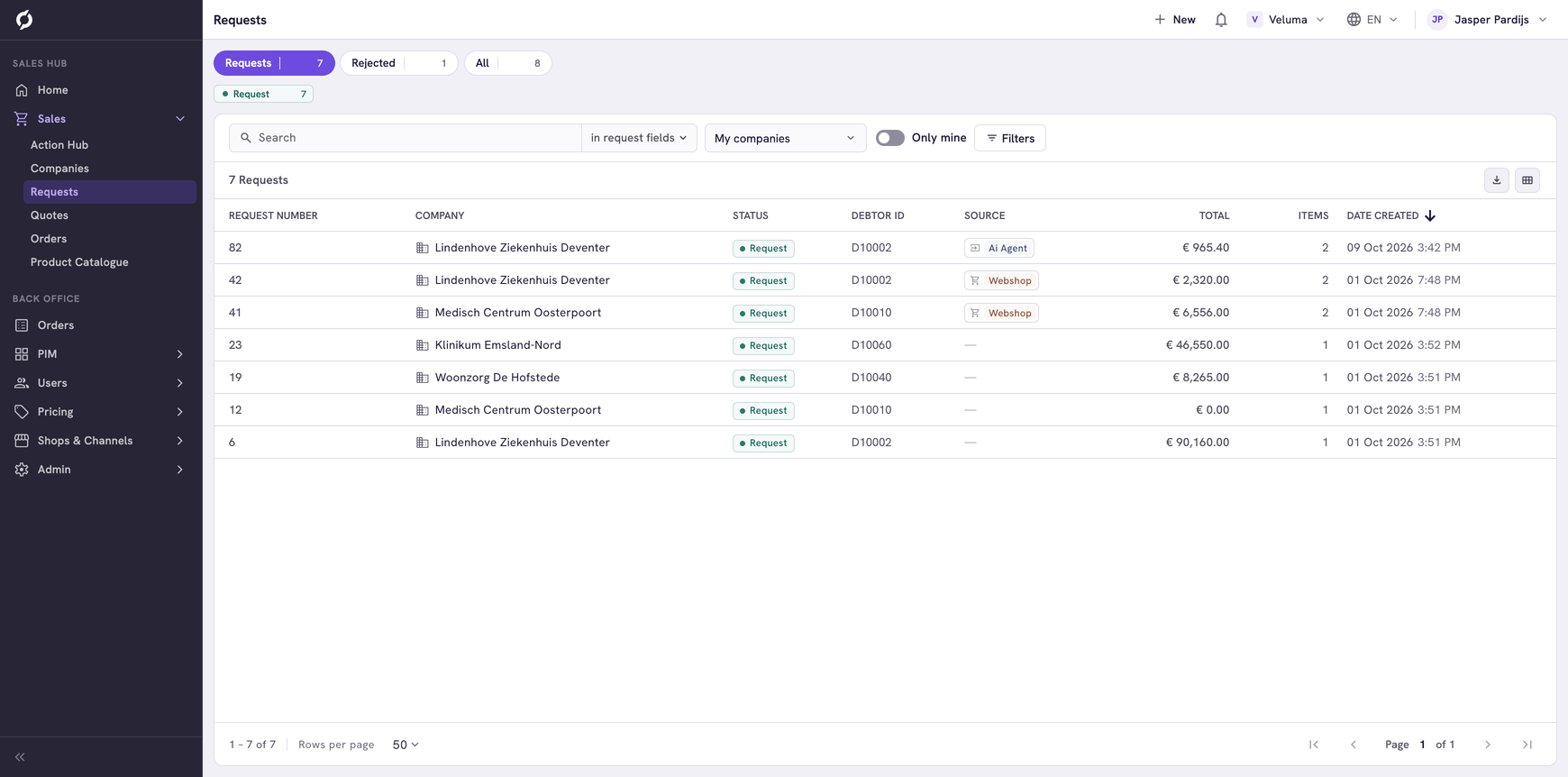Screen dimensions: 1568x777
Task: Click the JP user avatar
Action: coord(1437,20)
